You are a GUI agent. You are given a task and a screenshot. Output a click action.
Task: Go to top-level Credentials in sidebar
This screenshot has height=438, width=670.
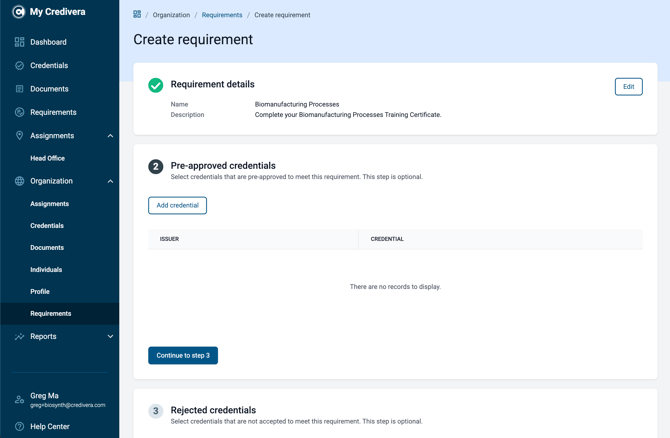(49, 65)
